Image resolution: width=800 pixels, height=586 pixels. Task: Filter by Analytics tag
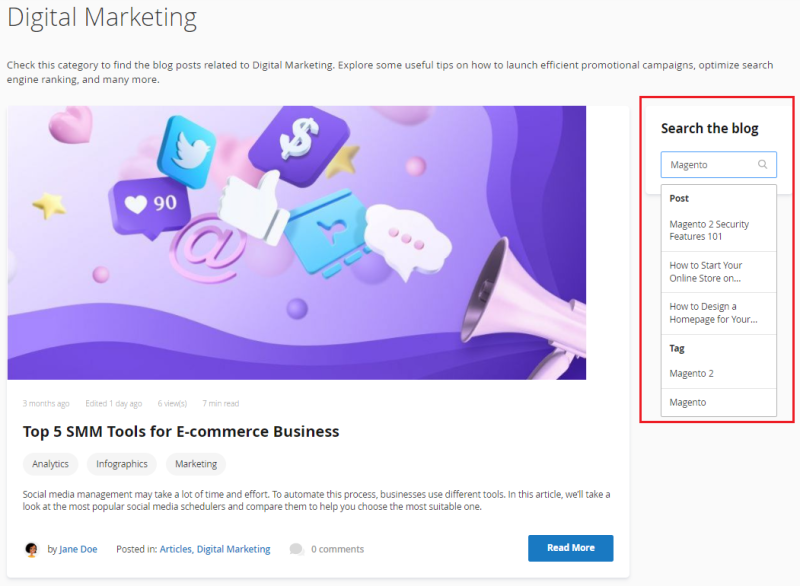[50, 464]
